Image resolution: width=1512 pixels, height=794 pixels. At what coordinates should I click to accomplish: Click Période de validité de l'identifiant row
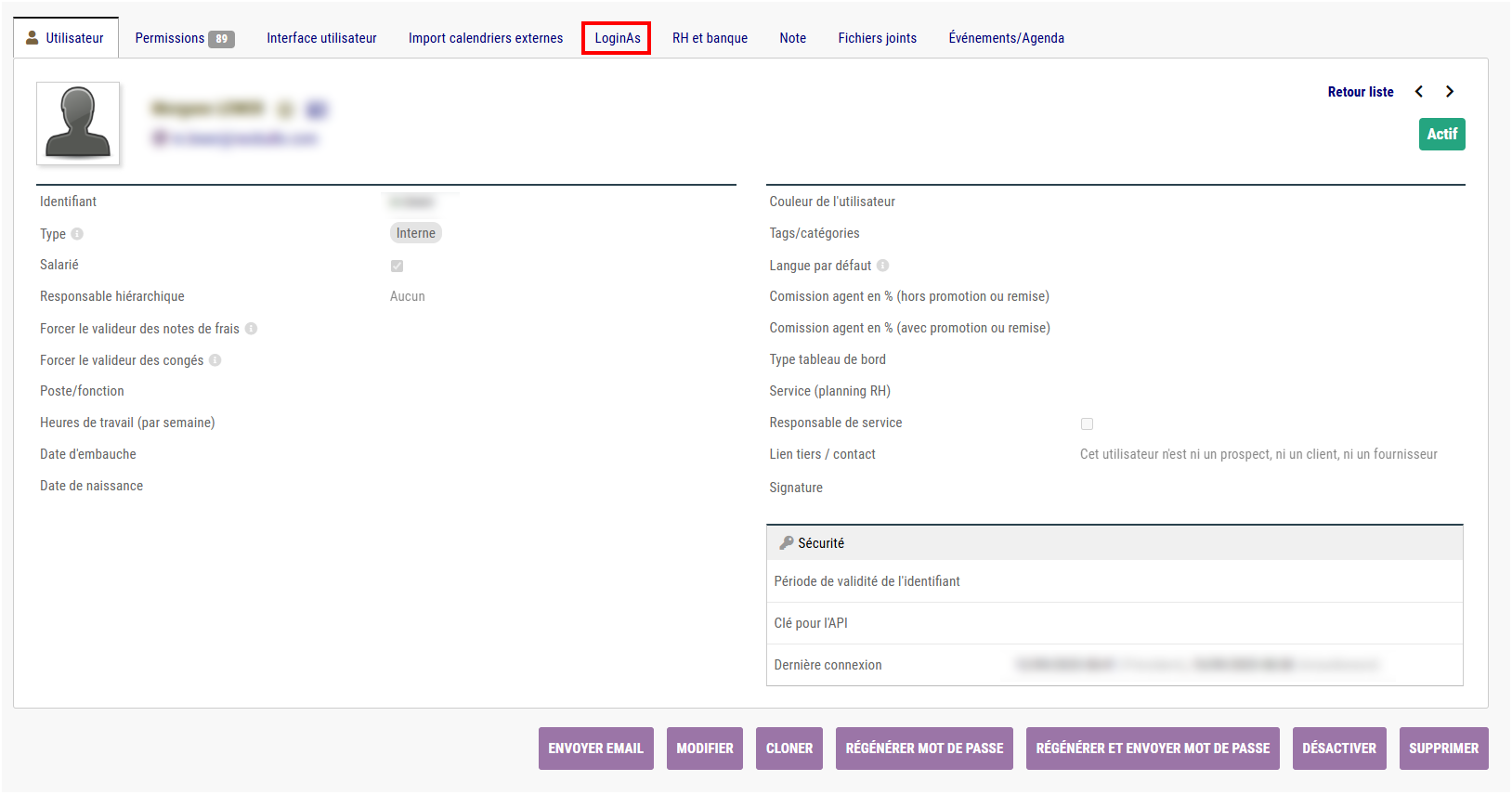[x=1114, y=581]
